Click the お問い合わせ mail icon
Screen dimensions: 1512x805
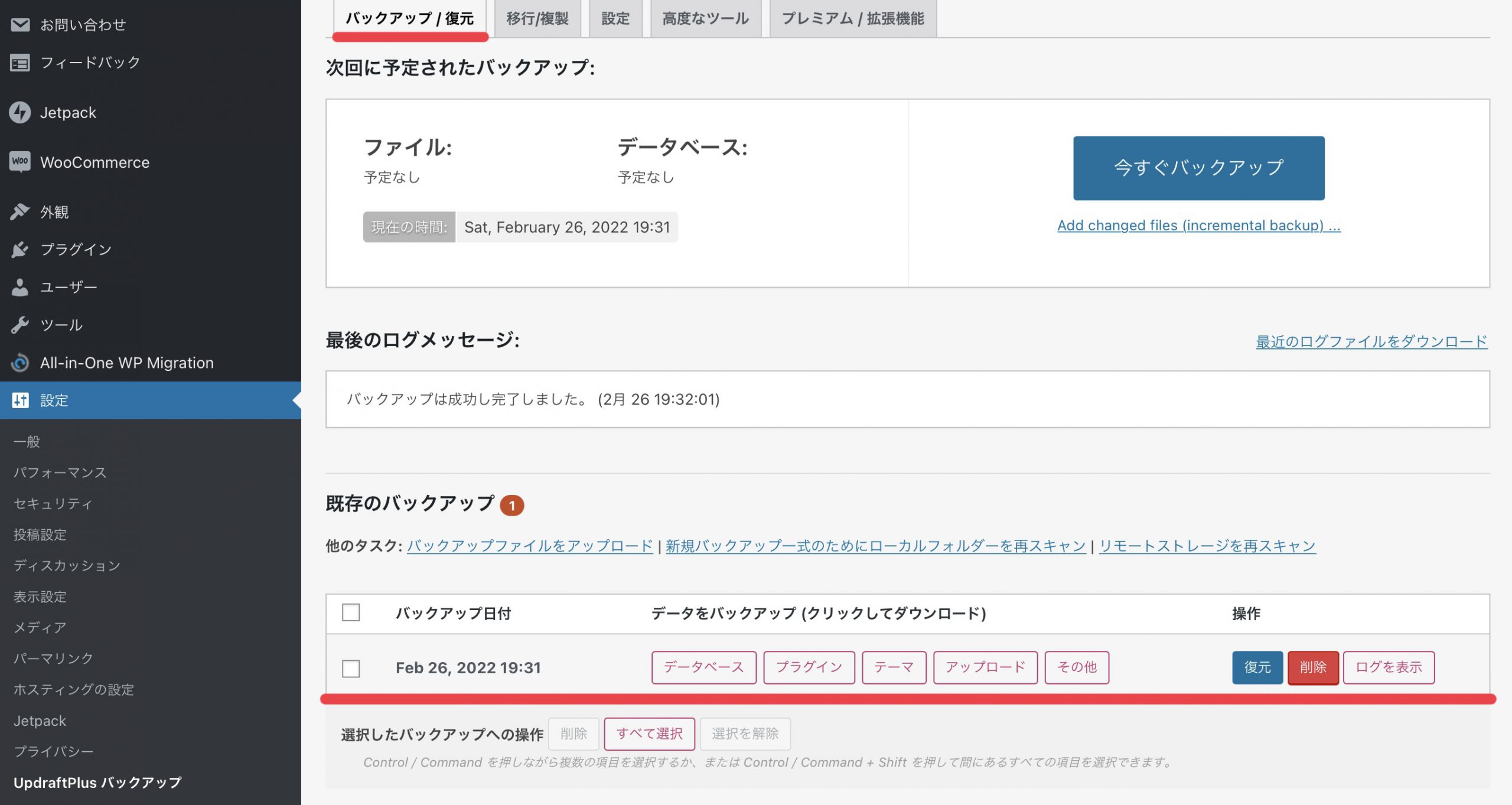(x=20, y=24)
